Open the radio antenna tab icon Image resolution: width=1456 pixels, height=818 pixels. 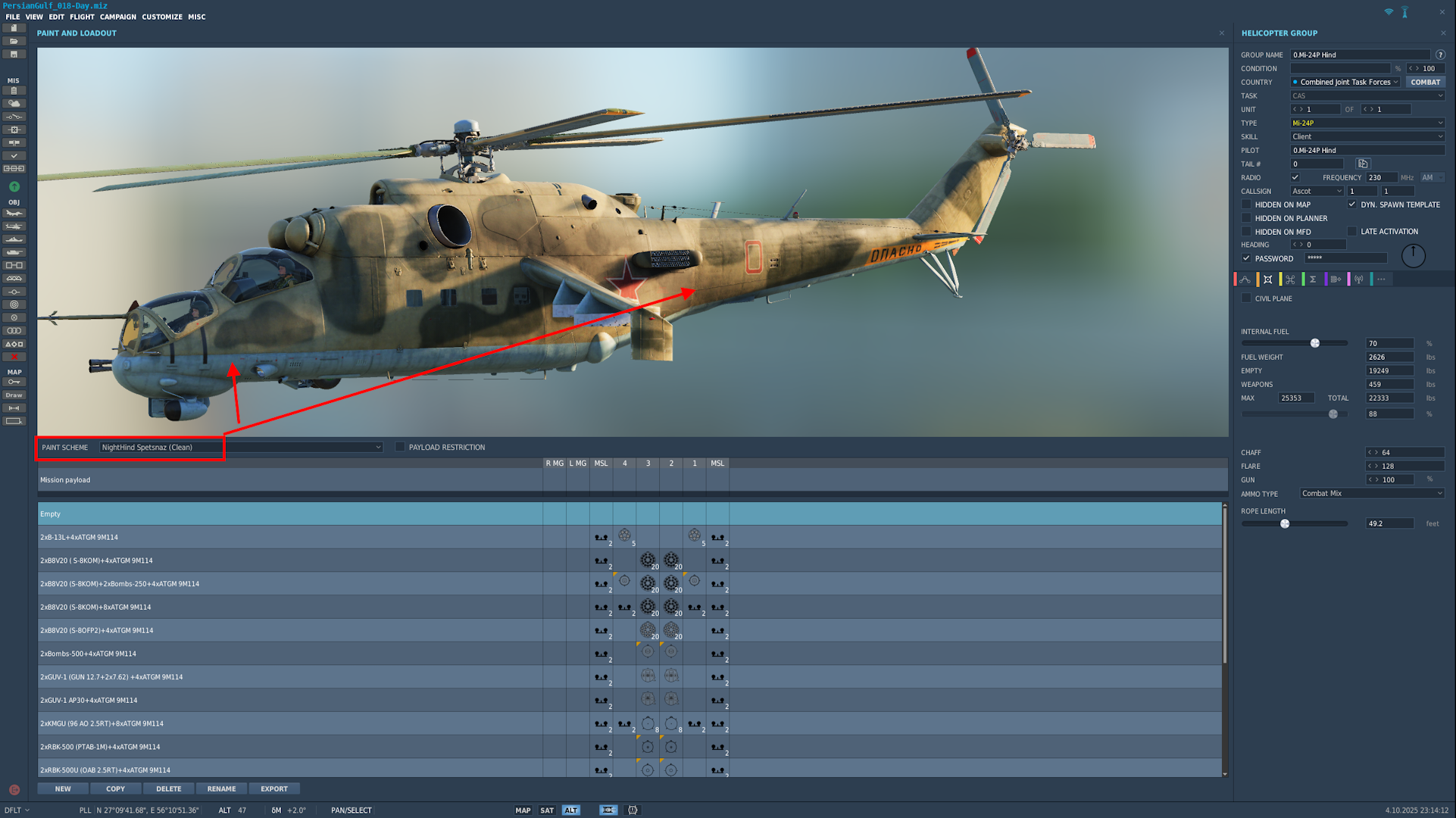tap(1359, 279)
